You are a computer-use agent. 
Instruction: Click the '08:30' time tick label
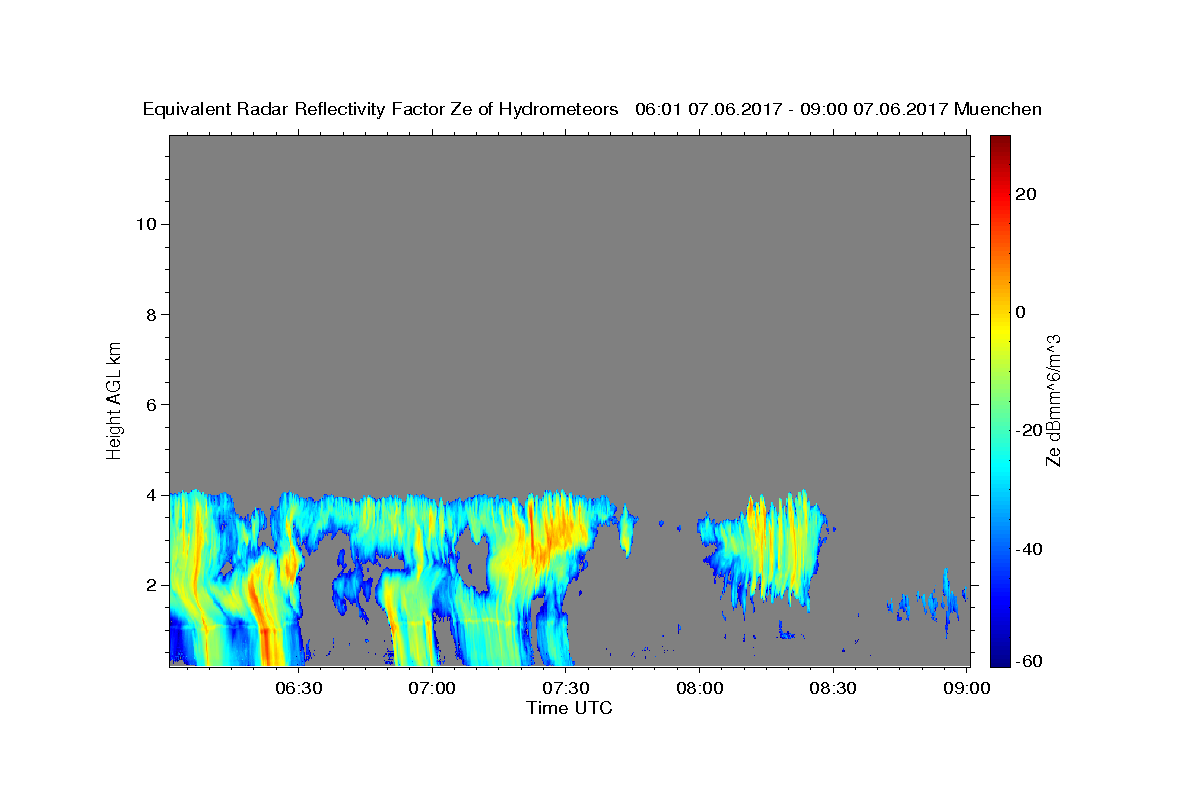832,689
